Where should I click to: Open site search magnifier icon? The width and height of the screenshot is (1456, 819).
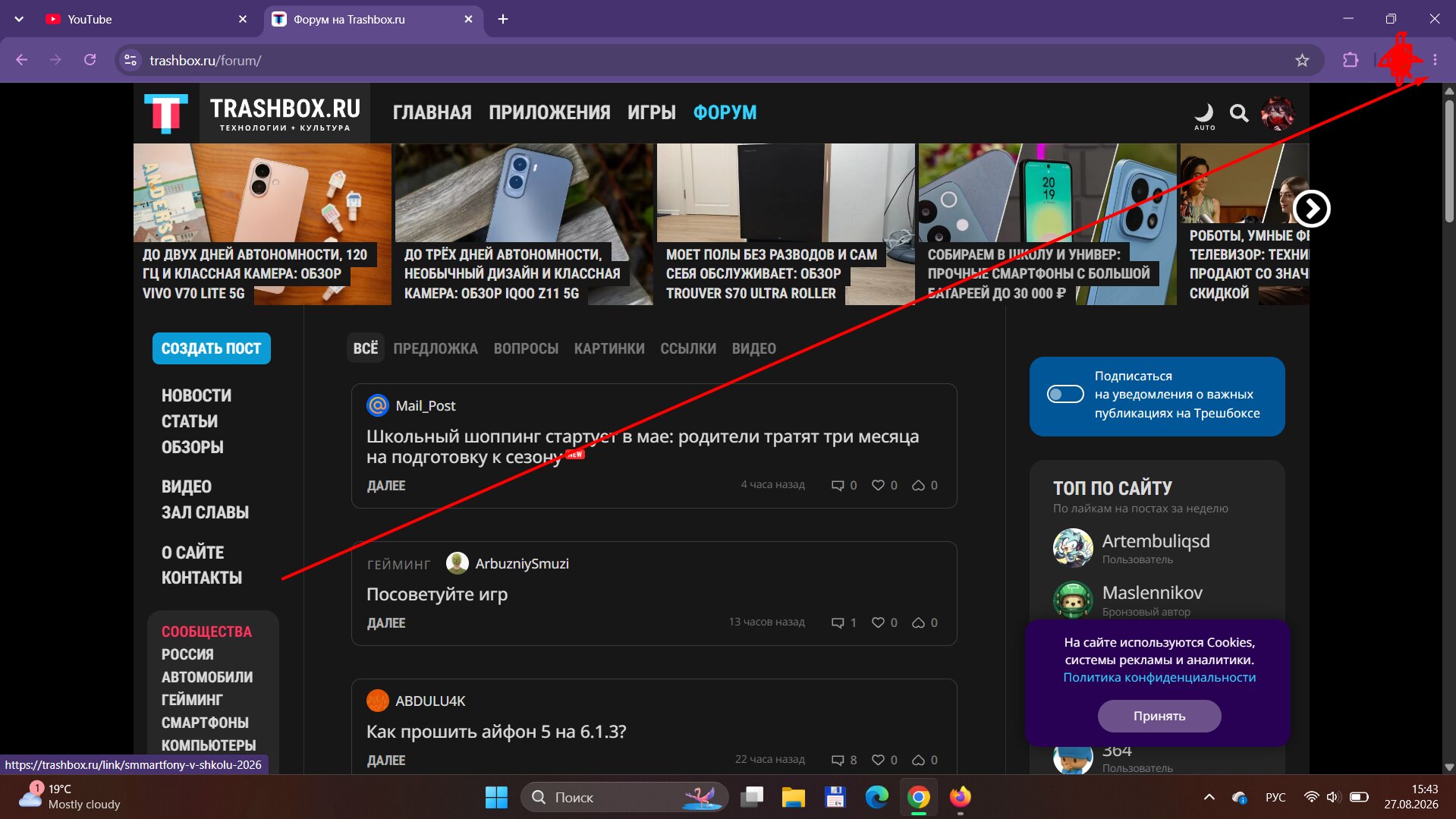(x=1239, y=113)
